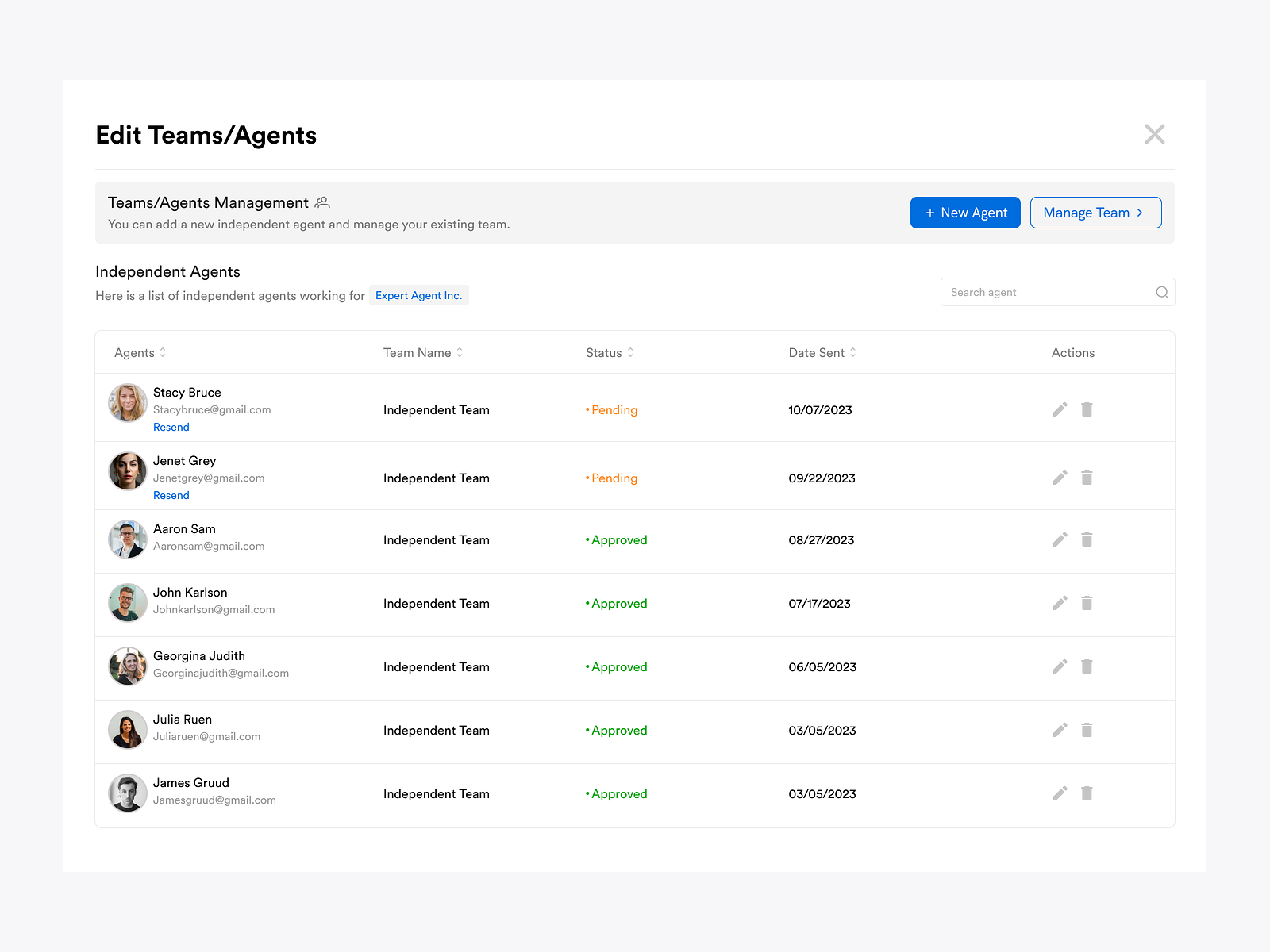Open Georgina Judith's avatar photo

click(x=128, y=666)
